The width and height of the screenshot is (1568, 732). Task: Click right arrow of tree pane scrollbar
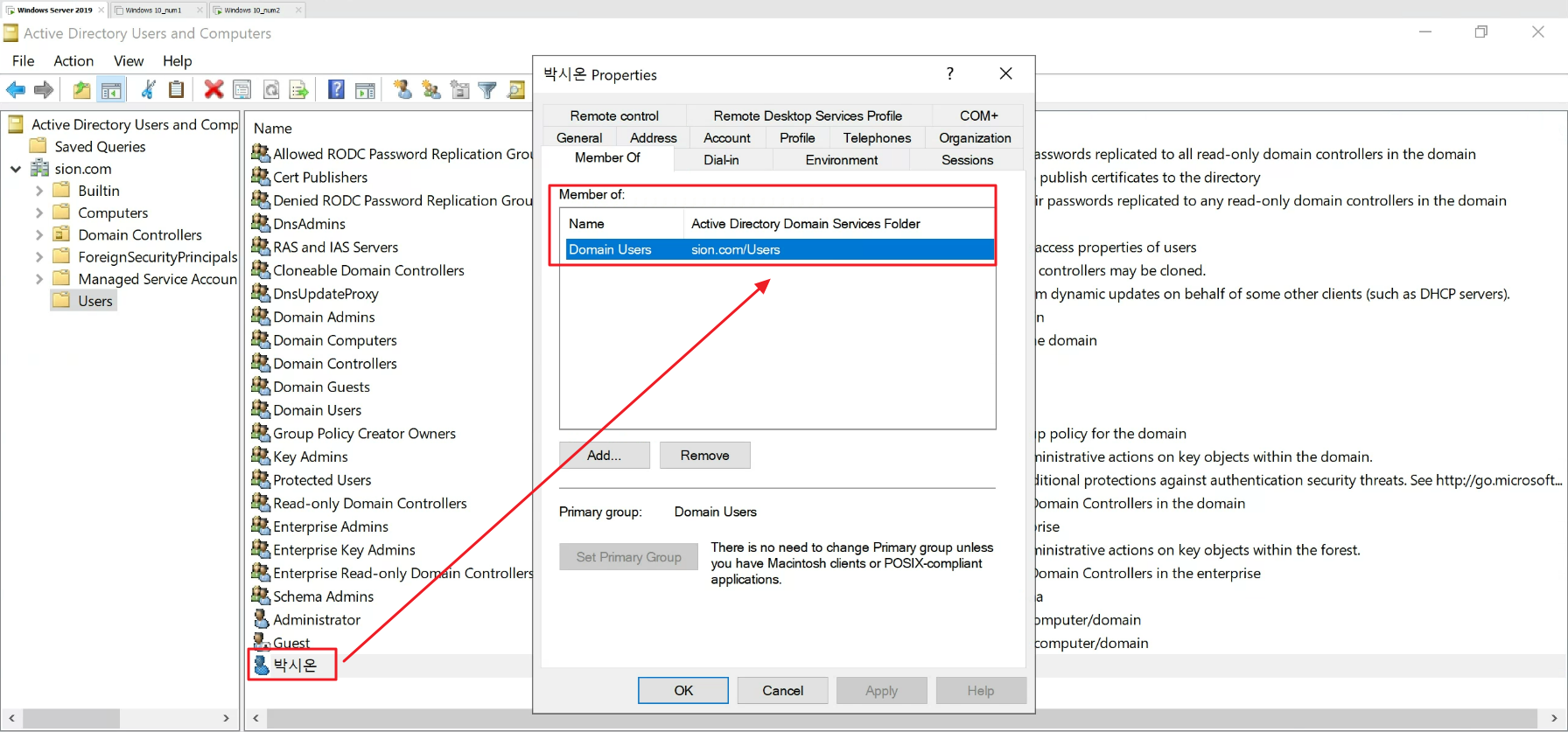click(x=226, y=718)
